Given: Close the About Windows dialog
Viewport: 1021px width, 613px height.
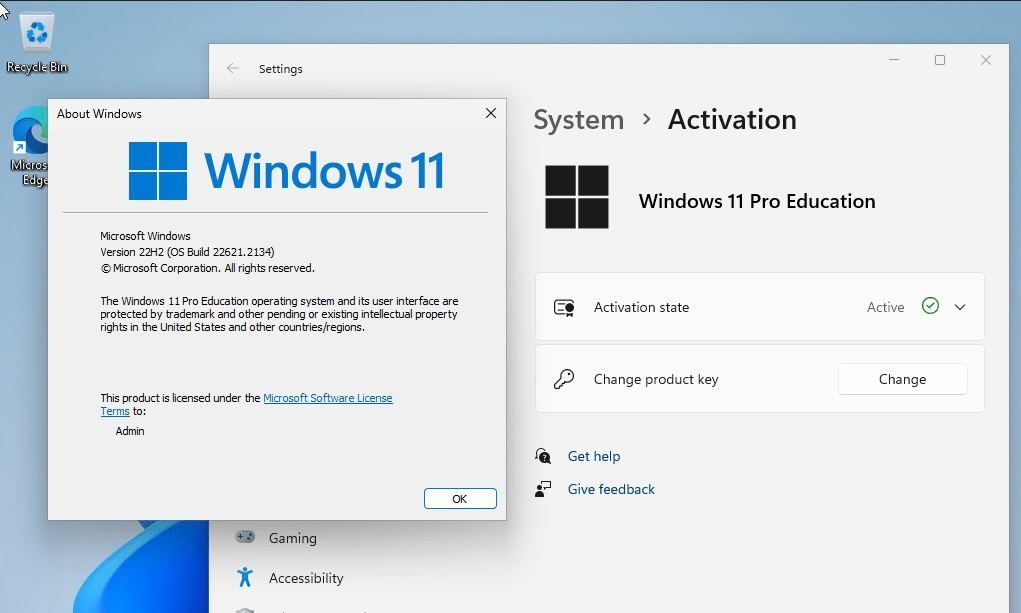Looking at the screenshot, I should (491, 113).
